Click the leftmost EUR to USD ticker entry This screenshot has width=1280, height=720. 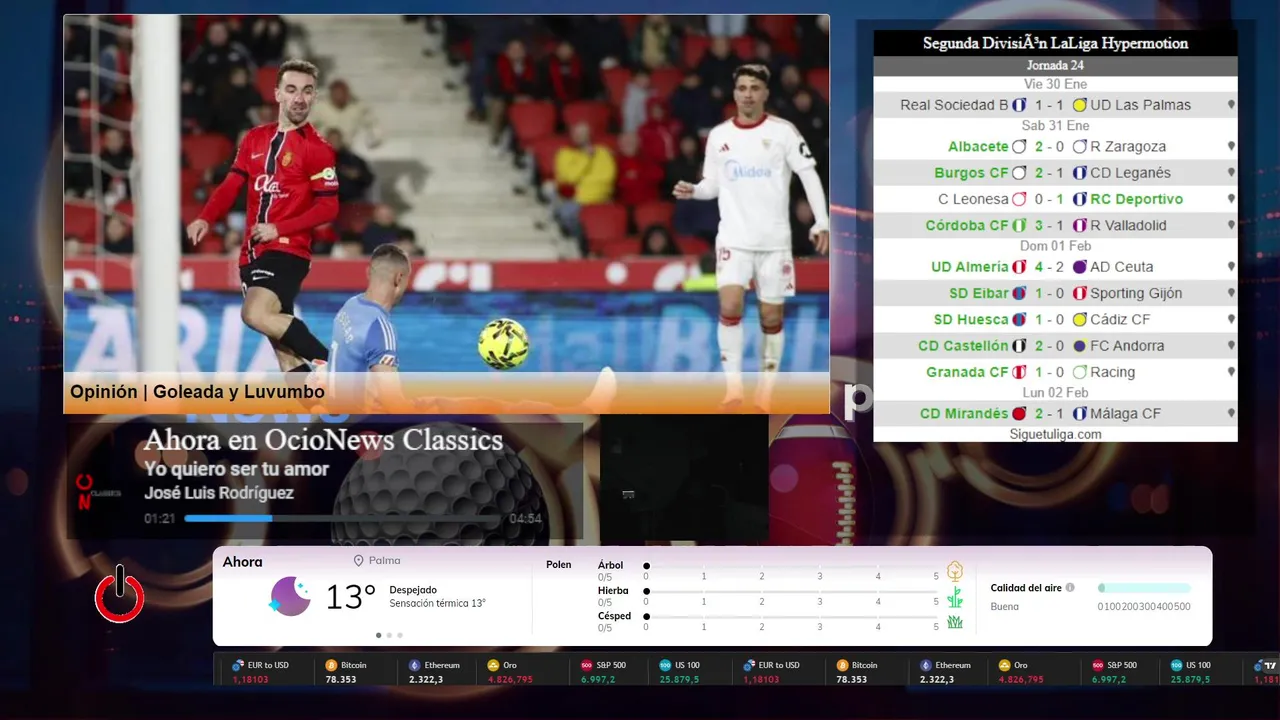pos(260,672)
